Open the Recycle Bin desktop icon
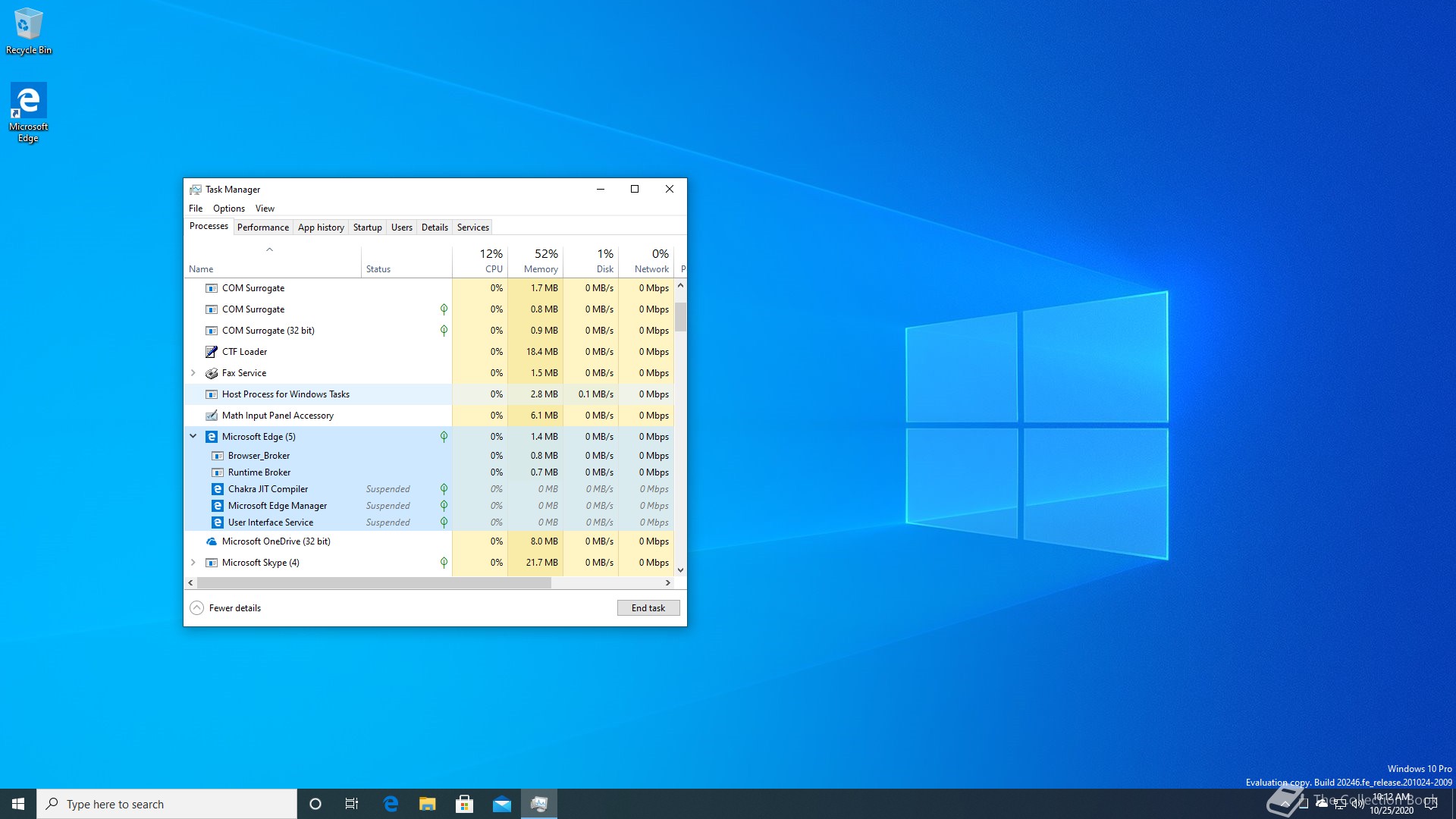 tap(28, 31)
